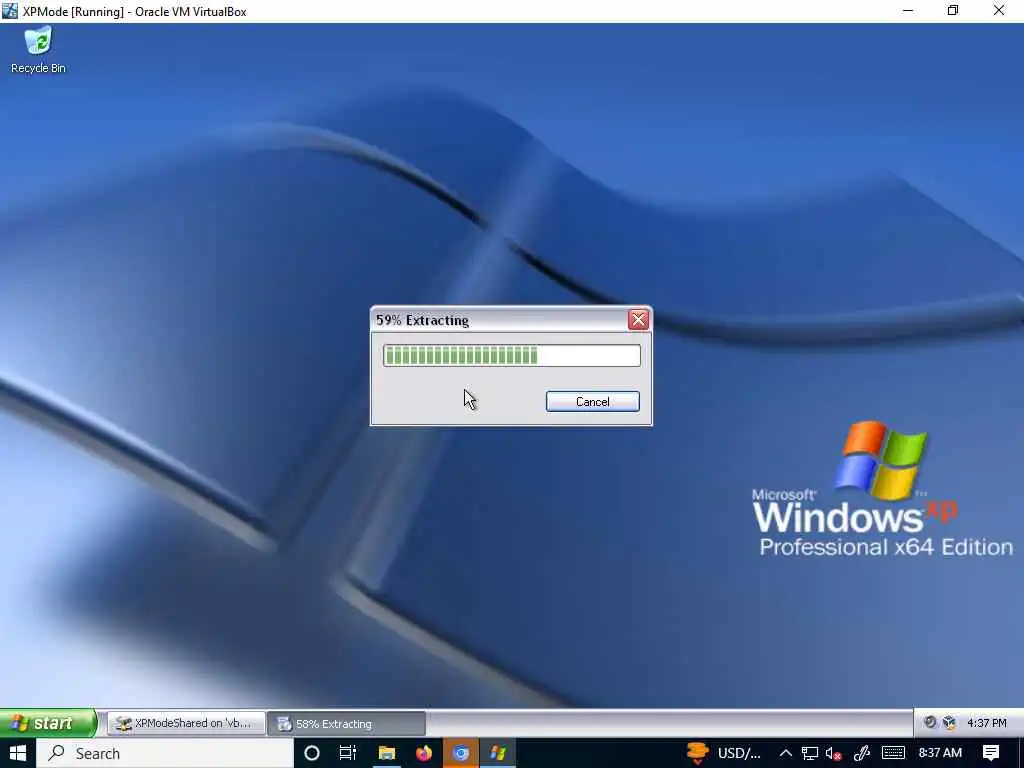Open the USD currency news widget
The width and height of the screenshot is (1024, 768).
pos(725,753)
